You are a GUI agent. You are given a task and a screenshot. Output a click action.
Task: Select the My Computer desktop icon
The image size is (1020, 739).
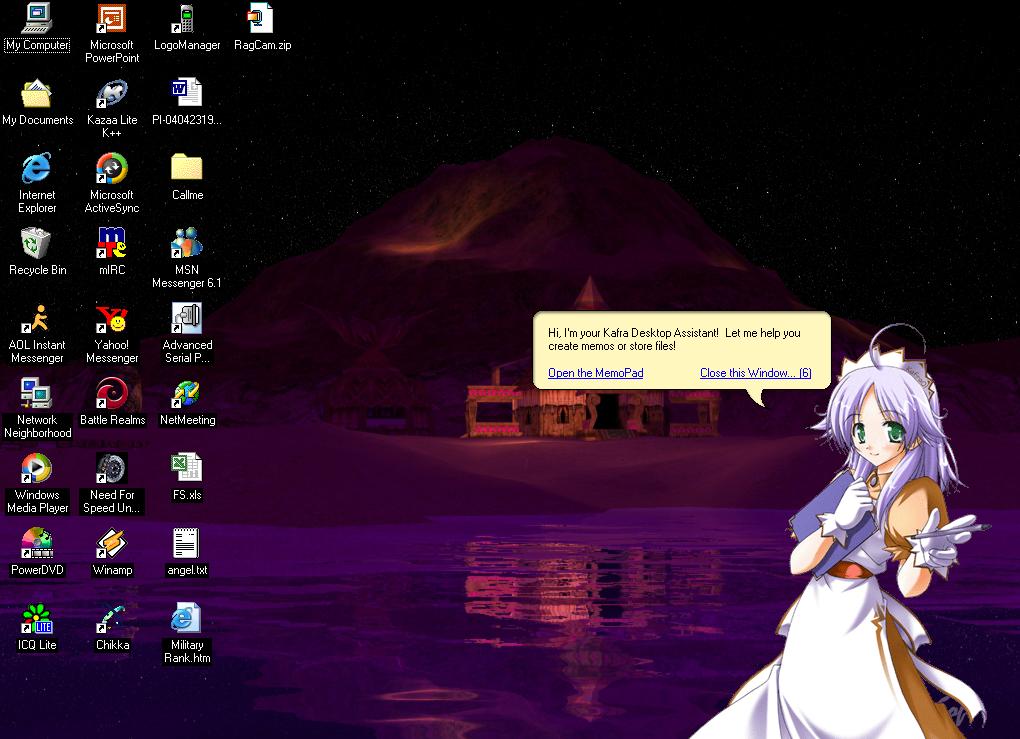[37, 20]
